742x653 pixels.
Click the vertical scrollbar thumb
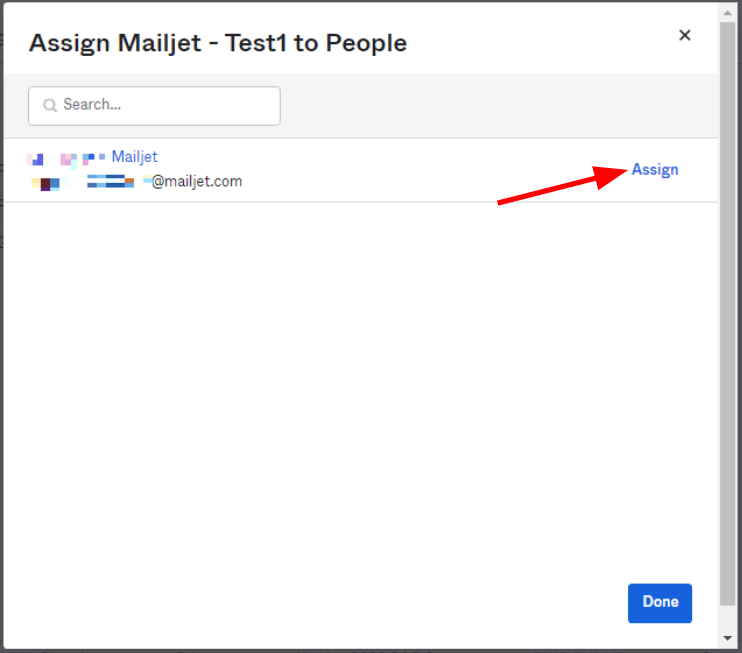[727, 300]
